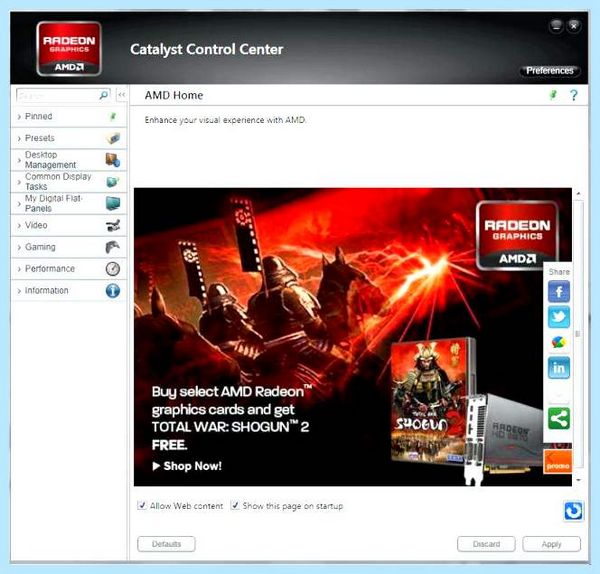Click the search magnifier icon

[x=103, y=95]
